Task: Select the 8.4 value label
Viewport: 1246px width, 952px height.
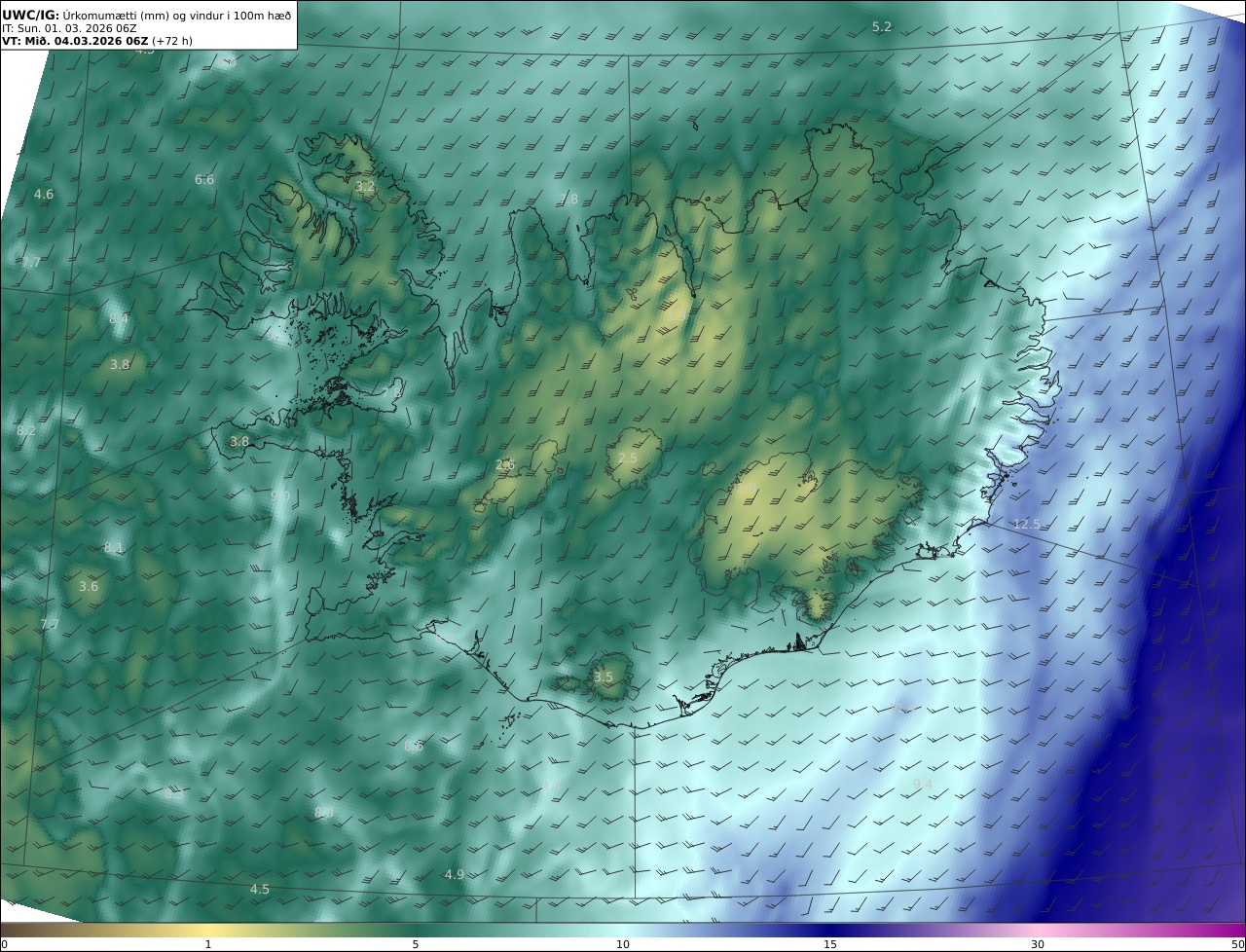Action: (x=119, y=319)
